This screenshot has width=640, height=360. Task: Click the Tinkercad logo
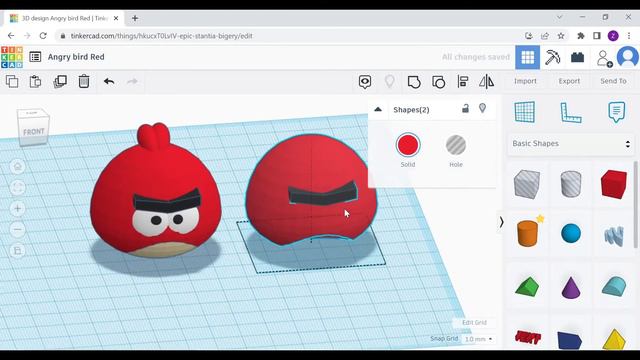pyautogui.click(x=12, y=57)
